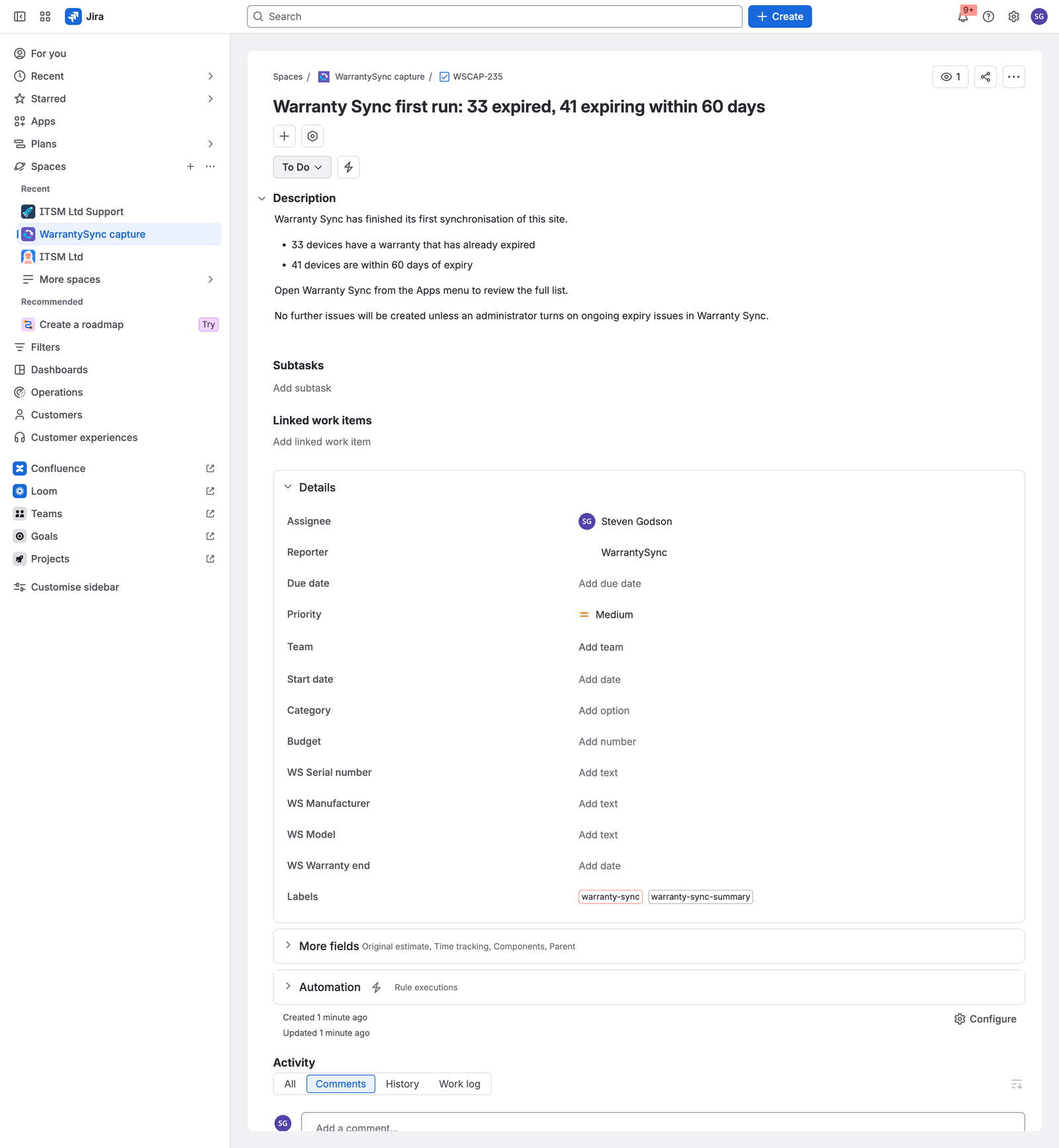This screenshot has height=1148, width=1059.
Task: Click the target icon button next to plus
Action: pos(312,136)
